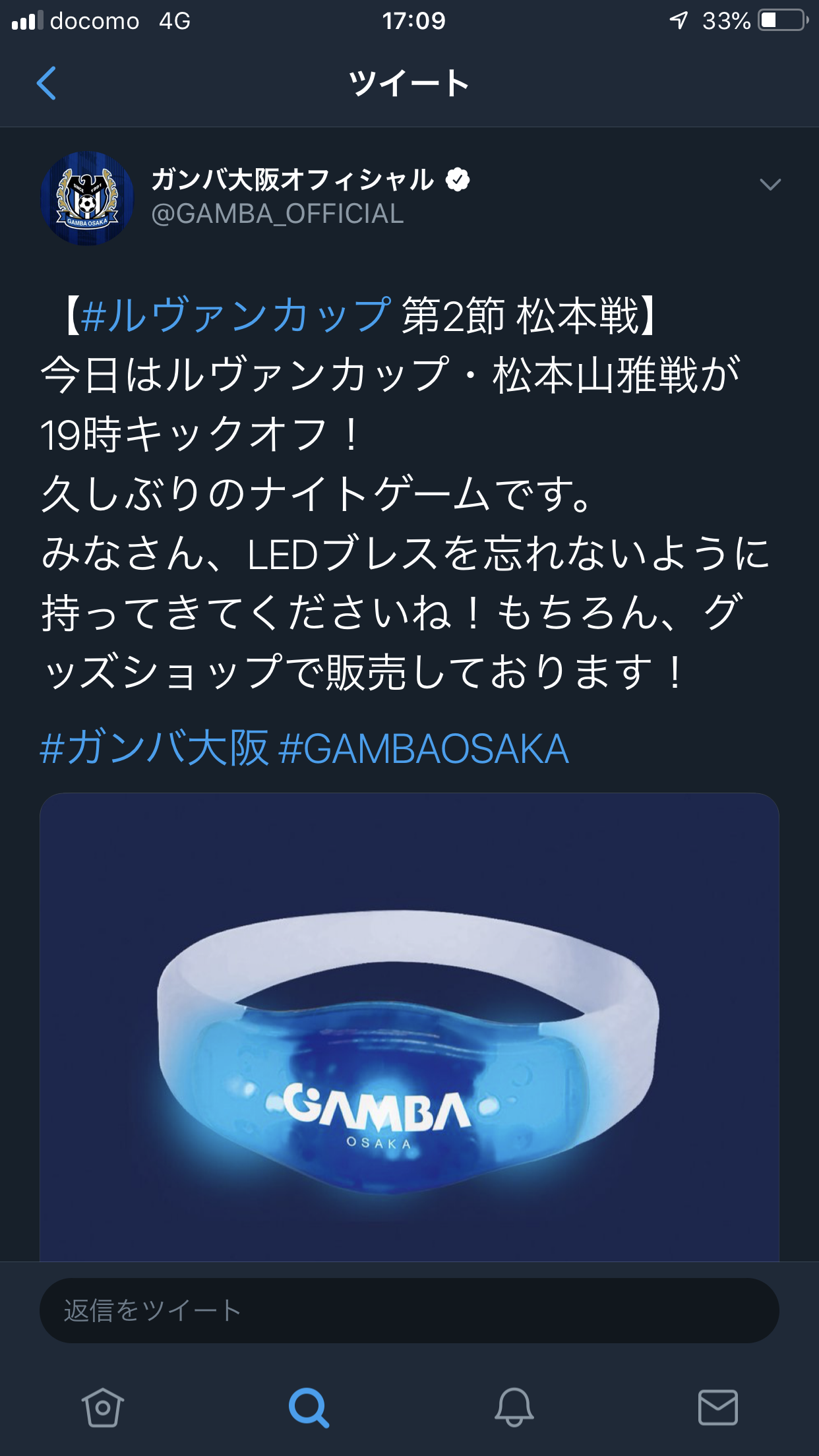Open the Search tab magnifier icon

308,1408
